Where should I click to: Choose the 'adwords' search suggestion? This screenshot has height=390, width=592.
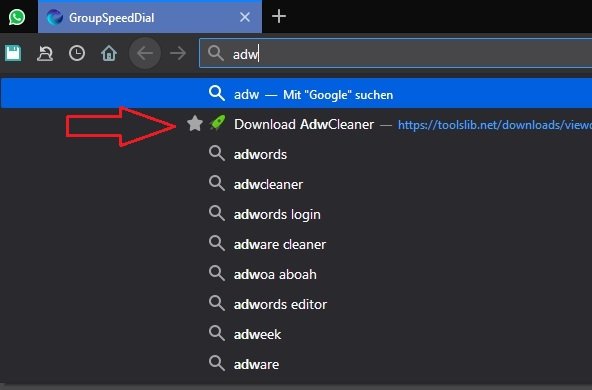tap(296, 154)
